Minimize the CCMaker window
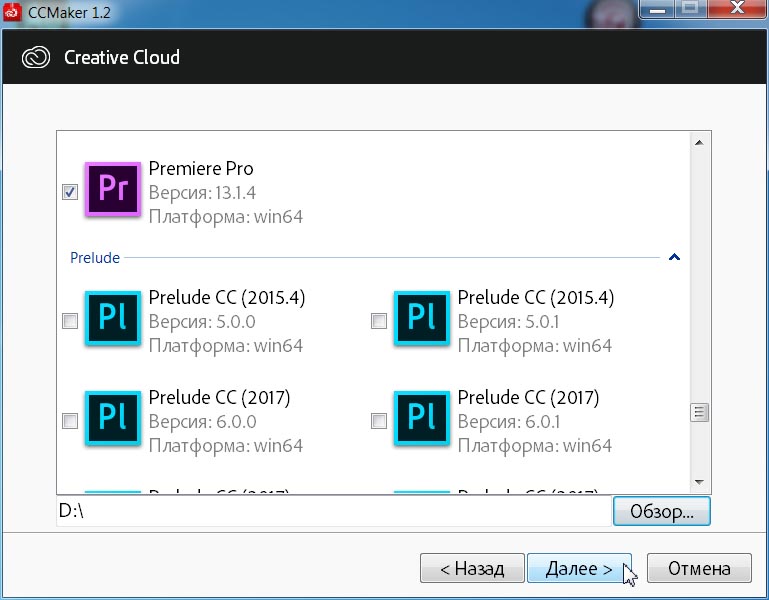Image resolution: width=769 pixels, height=600 pixels. pos(657,9)
